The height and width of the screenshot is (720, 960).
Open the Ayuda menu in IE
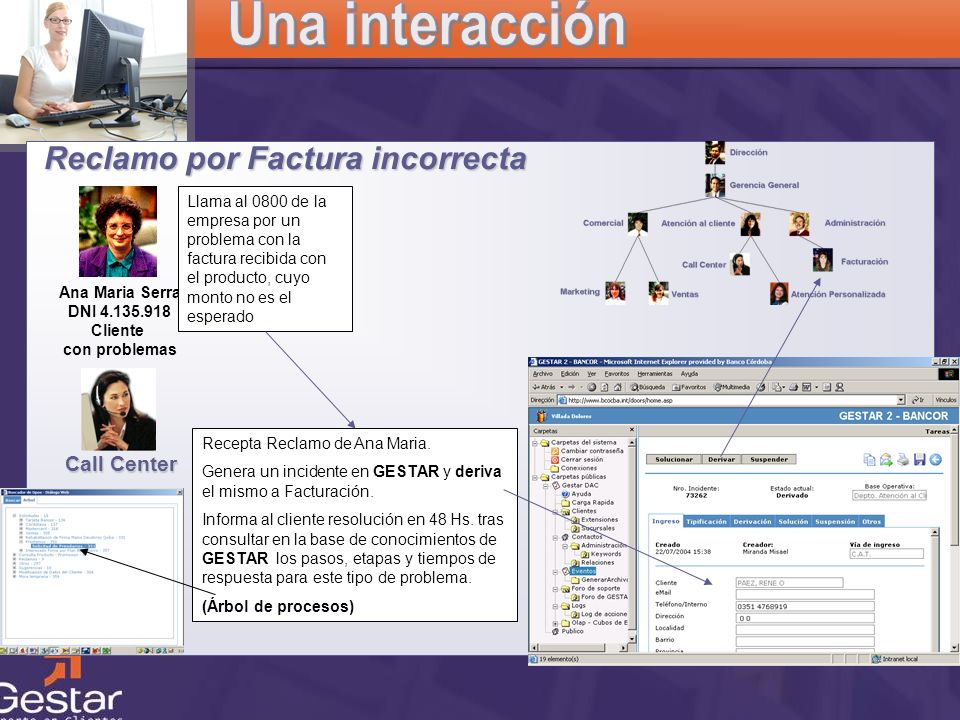pos(689,373)
